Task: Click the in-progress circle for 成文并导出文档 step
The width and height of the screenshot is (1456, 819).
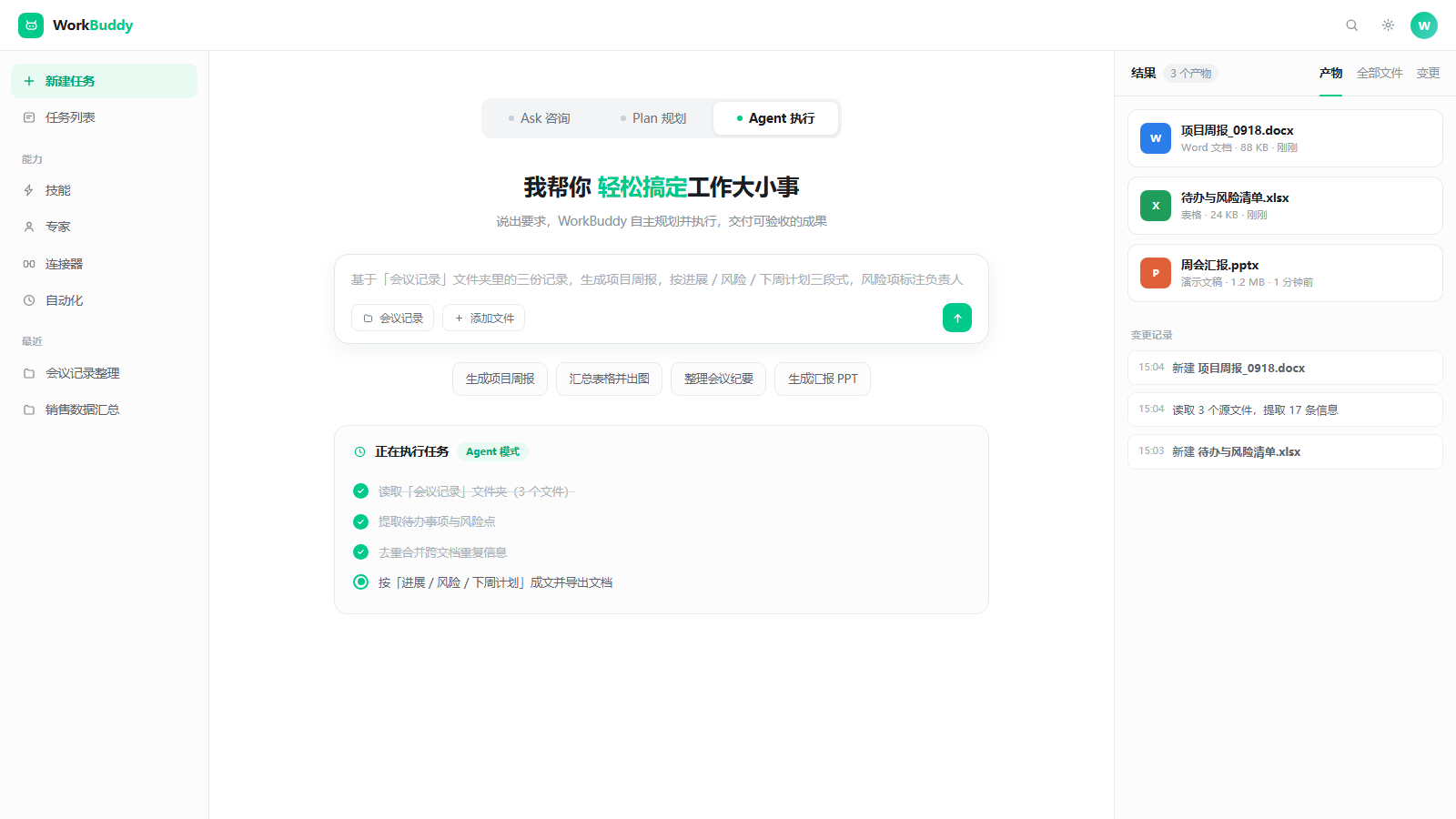Action: click(360, 582)
